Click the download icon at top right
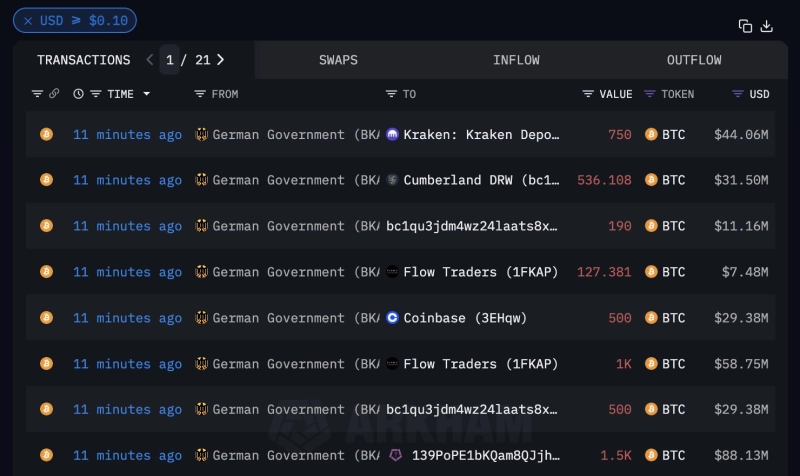This screenshot has height=476, width=800. pos(767,26)
